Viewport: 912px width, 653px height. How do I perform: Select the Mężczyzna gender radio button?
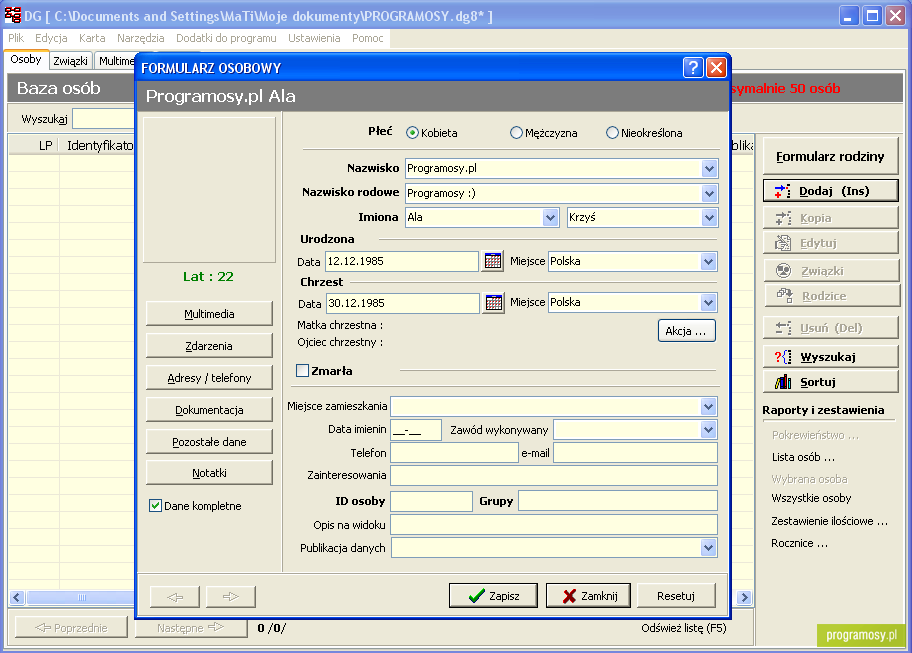(516, 133)
